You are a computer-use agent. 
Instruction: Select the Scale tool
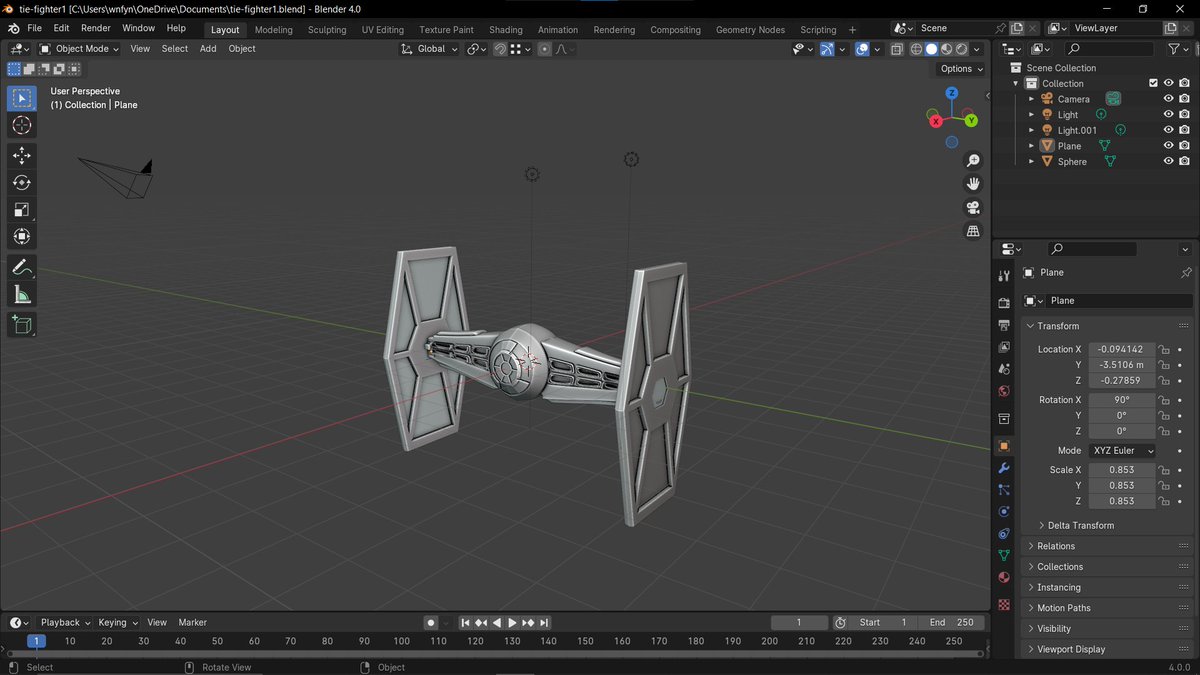coord(22,209)
